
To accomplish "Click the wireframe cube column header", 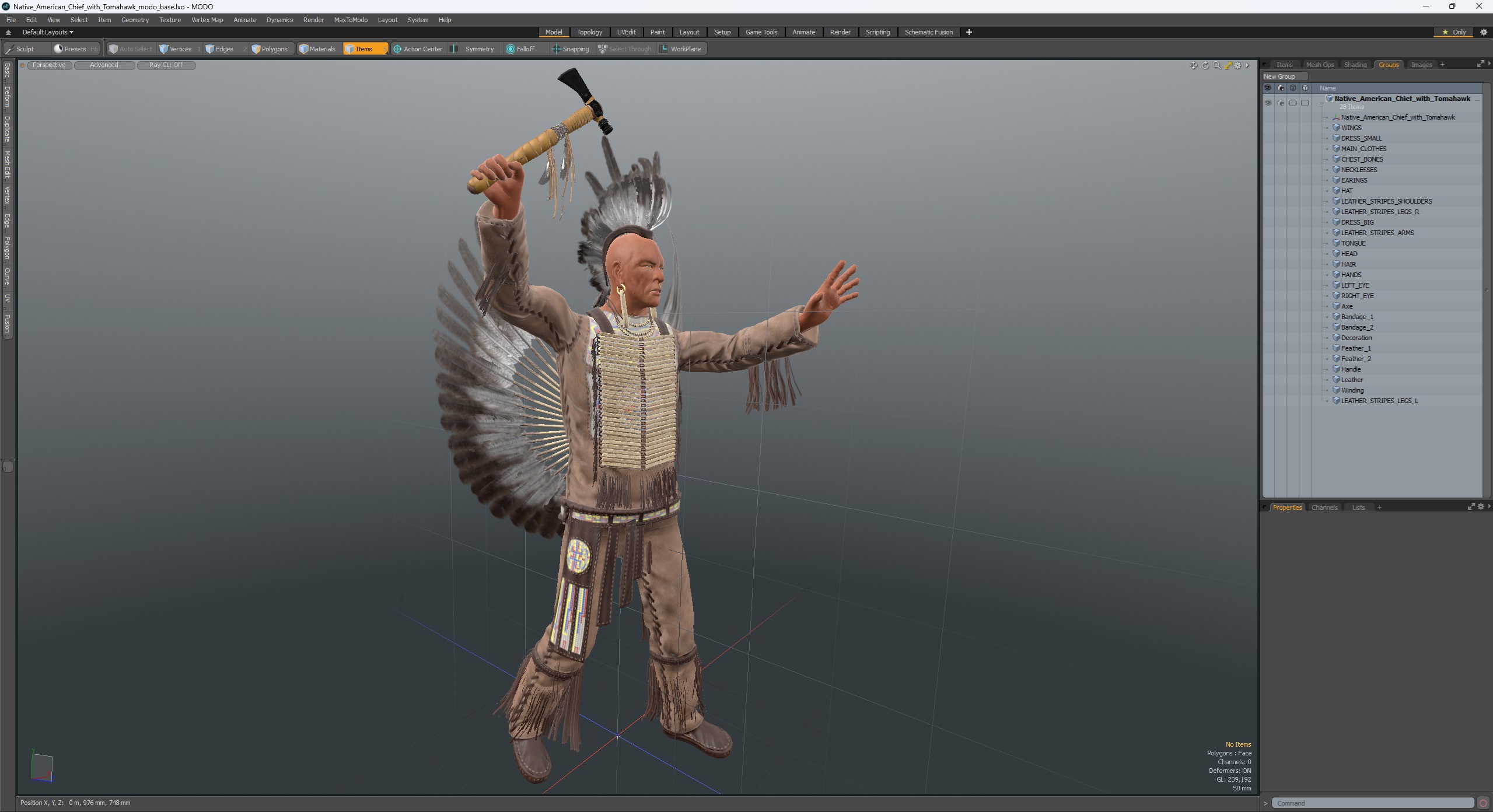I will pos(1293,88).
